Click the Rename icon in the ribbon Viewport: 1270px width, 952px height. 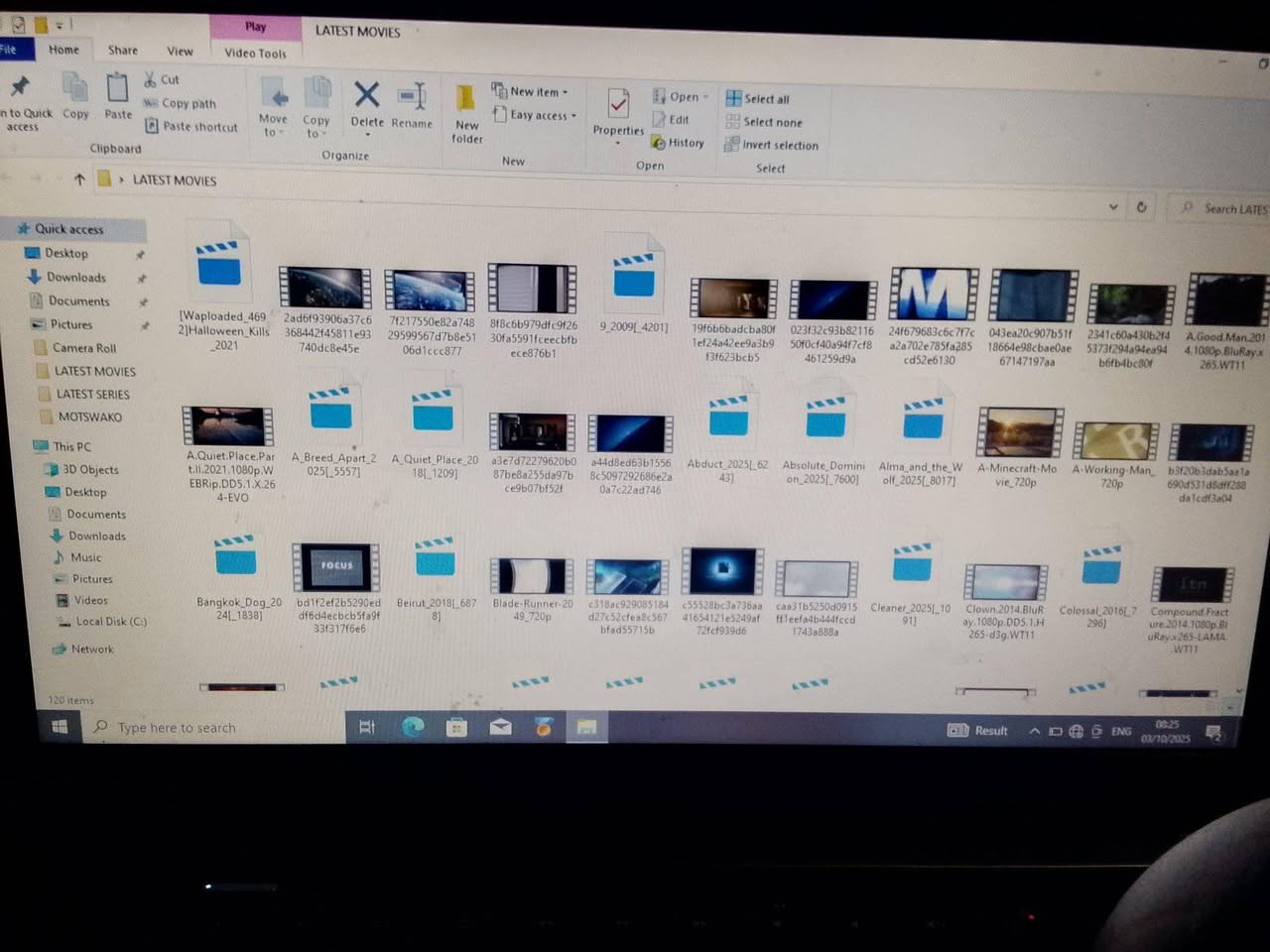[412, 98]
